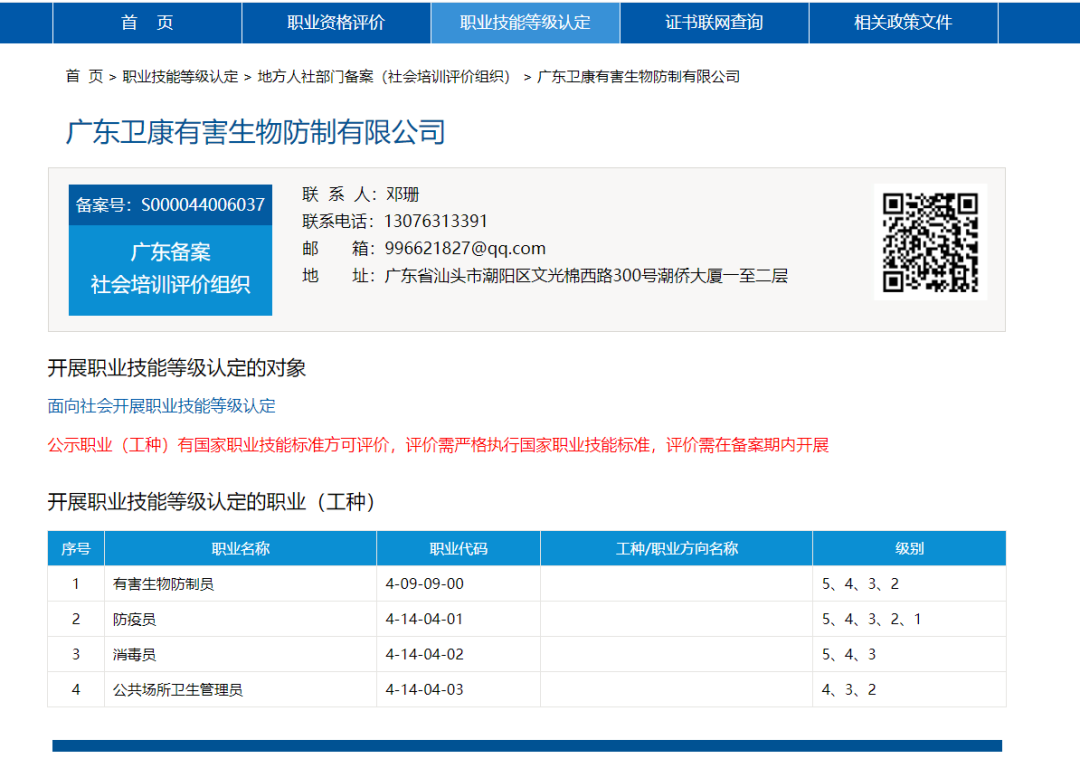Click the red notice beginning 公示职业（工种）

tap(438, 445)
